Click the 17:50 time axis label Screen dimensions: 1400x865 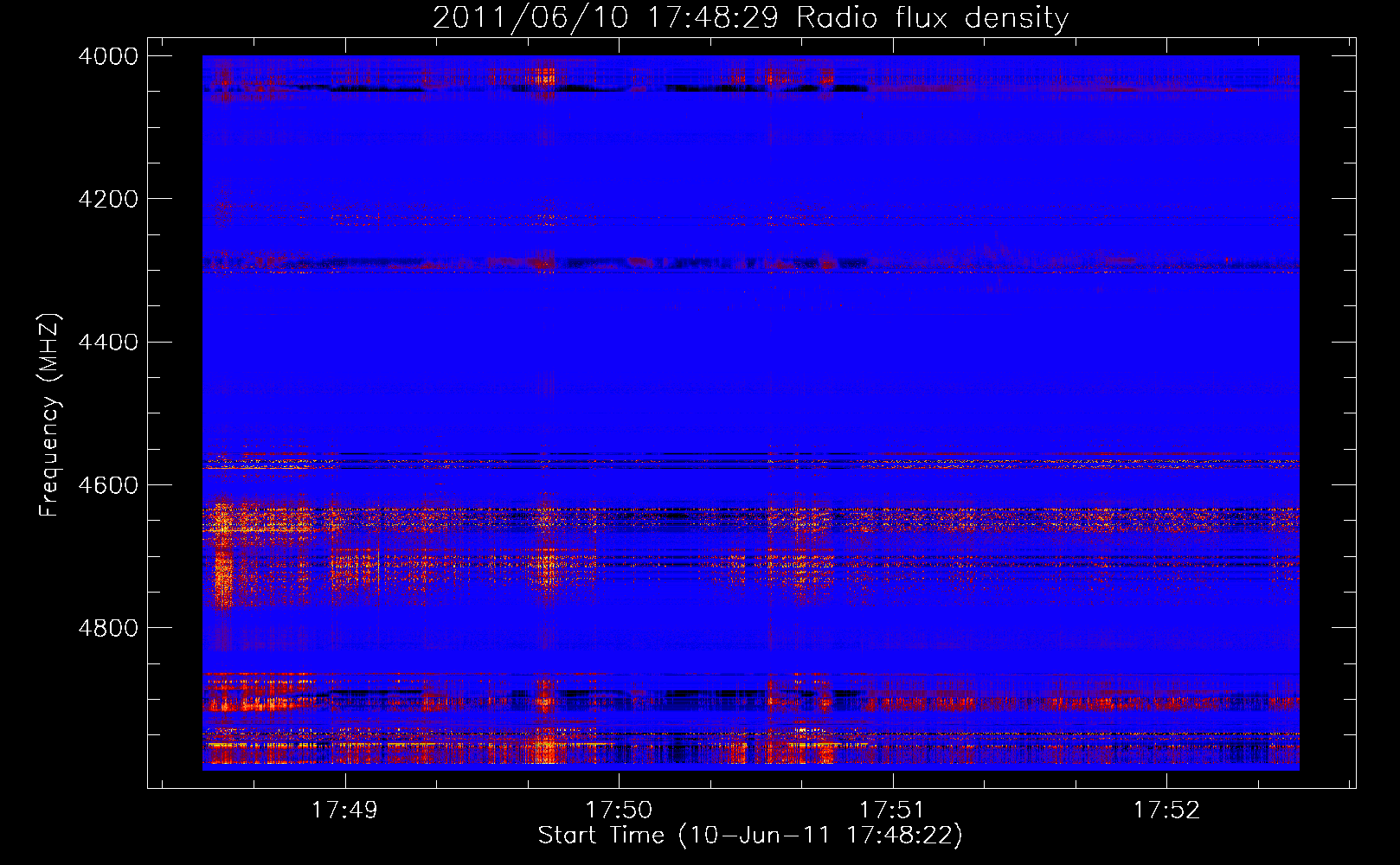tap(619, 811)
